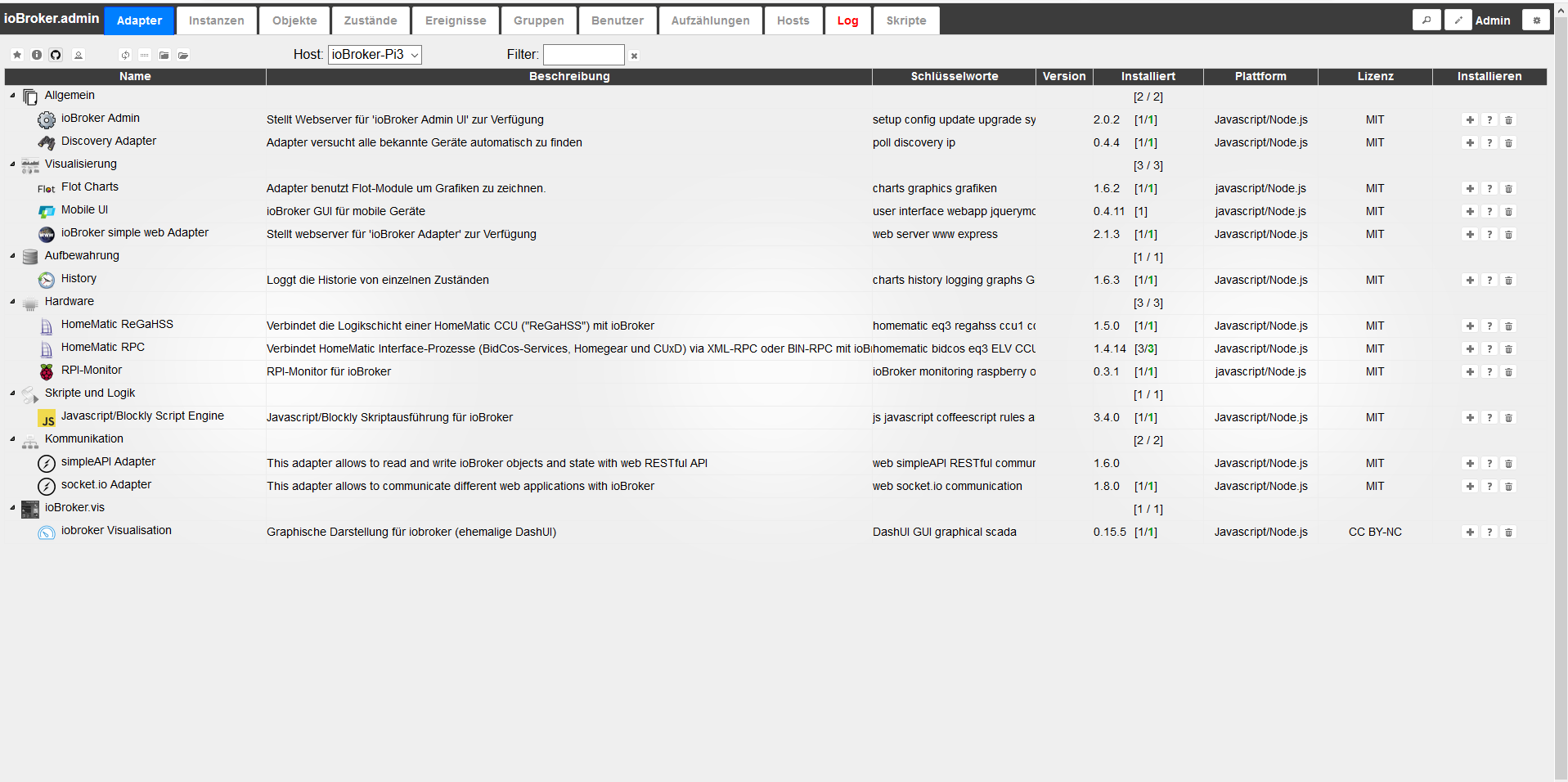This screenshot has width=1568, height=782.
Task: Open the Benutzer tab
Action: tap(618, 20)
